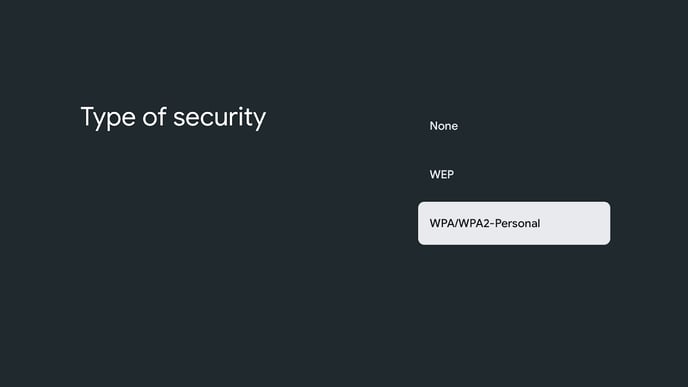
Task: Set network security to None
Action: pyautogui.click(x=514, y=126)
